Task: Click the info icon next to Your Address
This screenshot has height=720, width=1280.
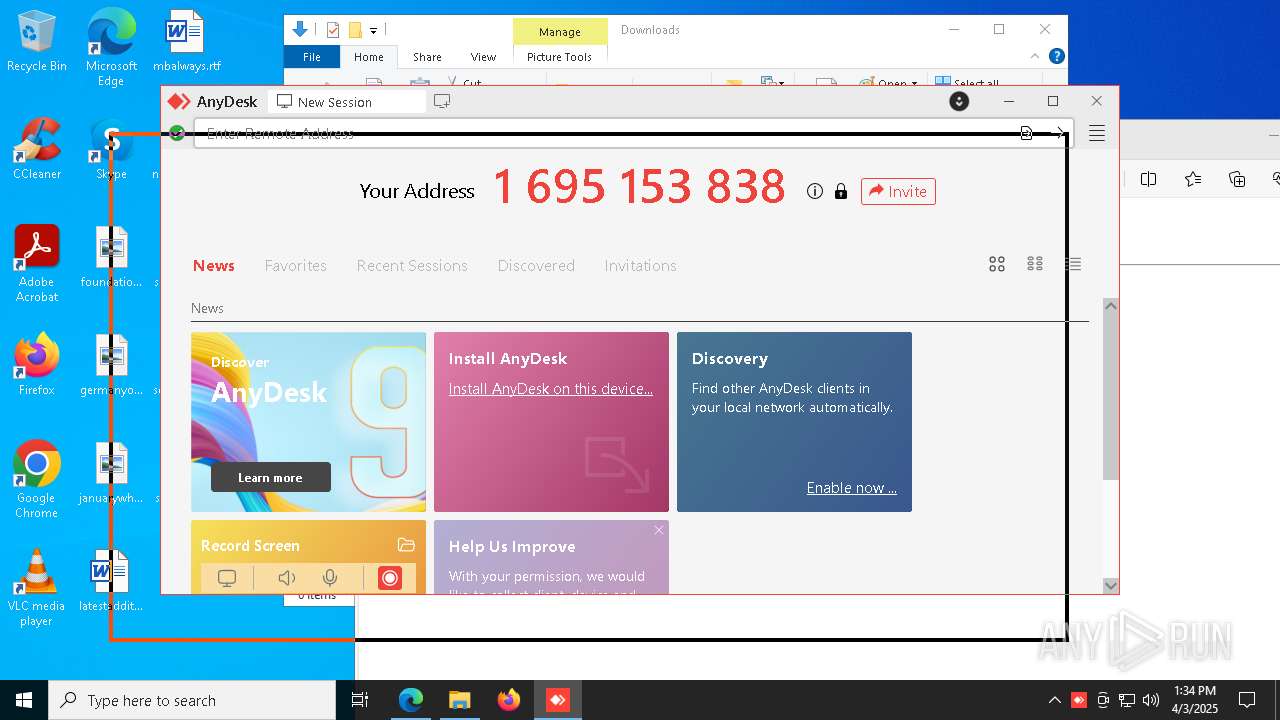Action: point(815,191)
